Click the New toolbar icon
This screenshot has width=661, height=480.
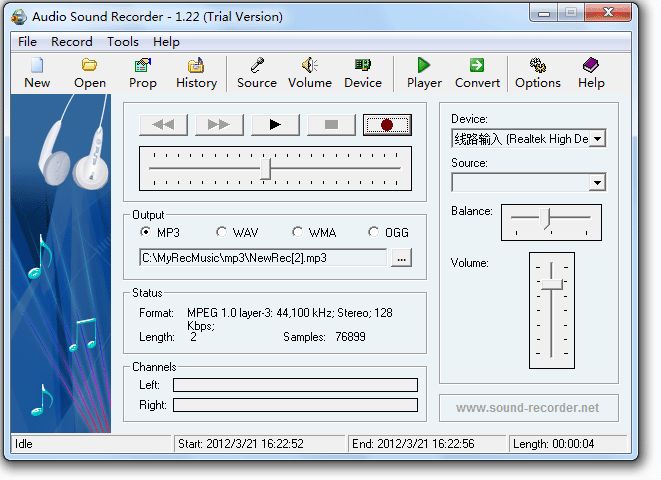(37, 72)
